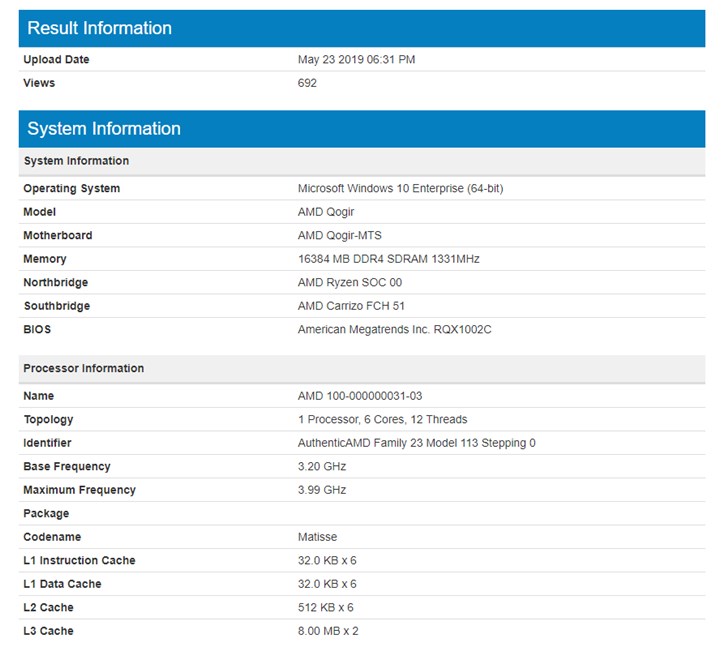This screenshot has width=728, height=655.
Task: Click the Result Information header
Action: [362, 28]
